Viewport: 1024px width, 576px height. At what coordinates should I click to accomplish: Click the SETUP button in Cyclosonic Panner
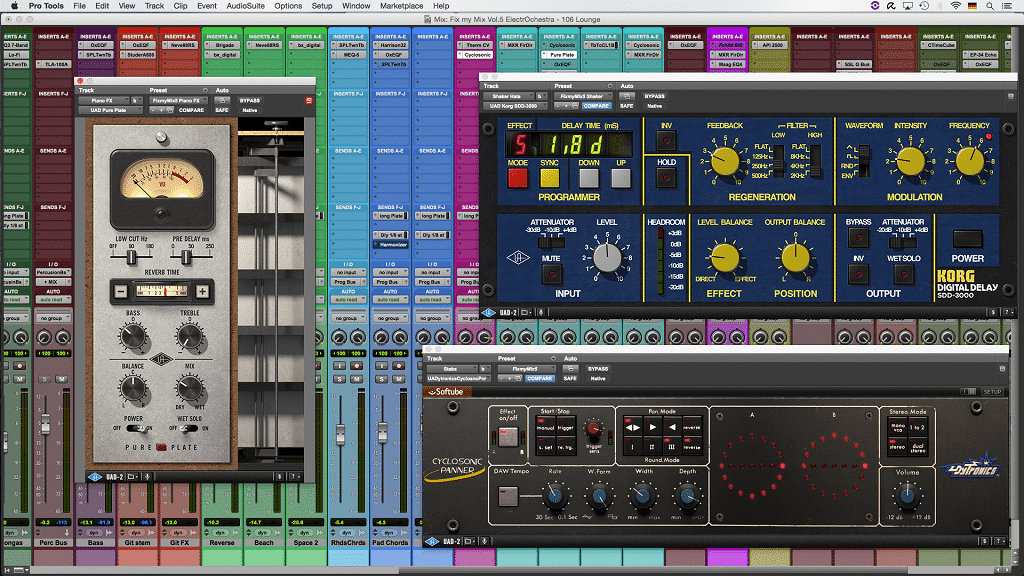(x=992, y=392)
